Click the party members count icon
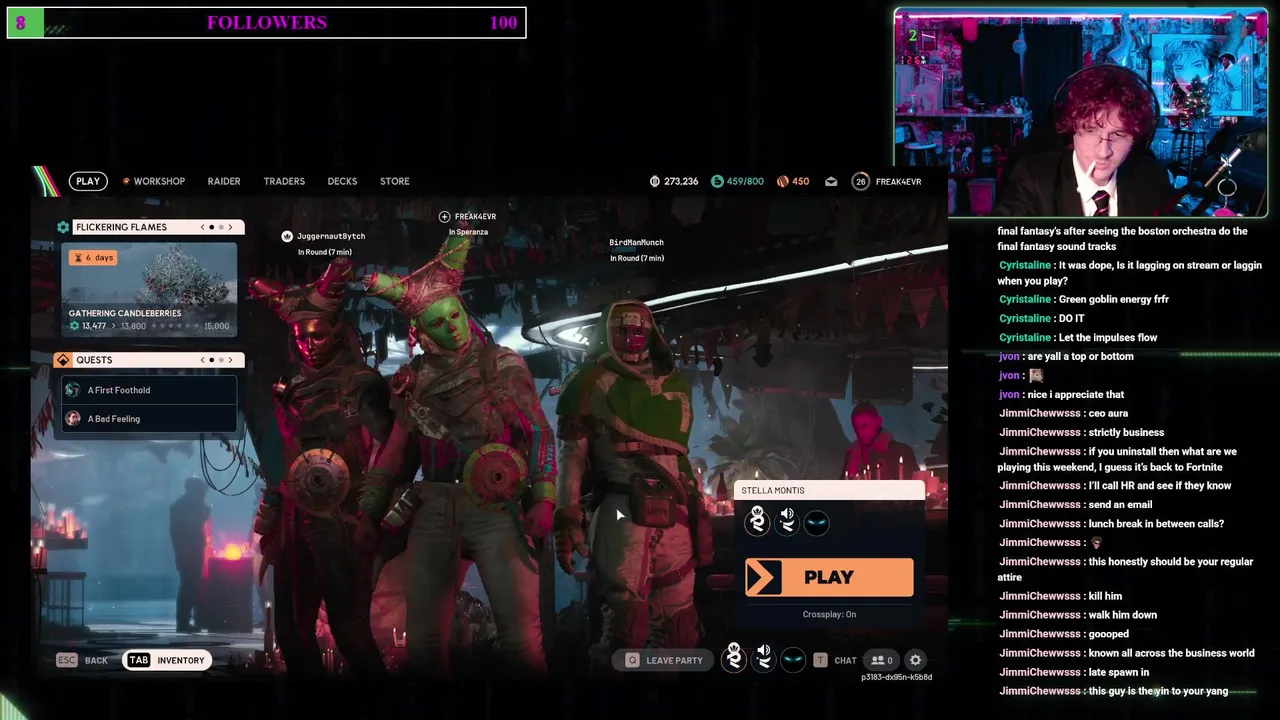The height and width of the screenshot is (720, 1280). pyautogui.click(x=882, y=660)
